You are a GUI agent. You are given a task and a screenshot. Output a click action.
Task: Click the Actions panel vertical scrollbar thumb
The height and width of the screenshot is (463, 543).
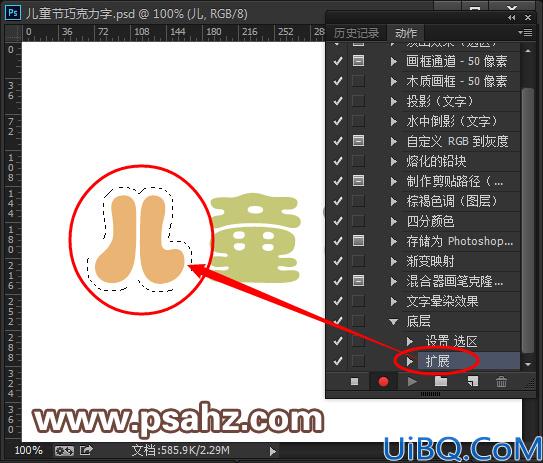[x=528, y=220]
